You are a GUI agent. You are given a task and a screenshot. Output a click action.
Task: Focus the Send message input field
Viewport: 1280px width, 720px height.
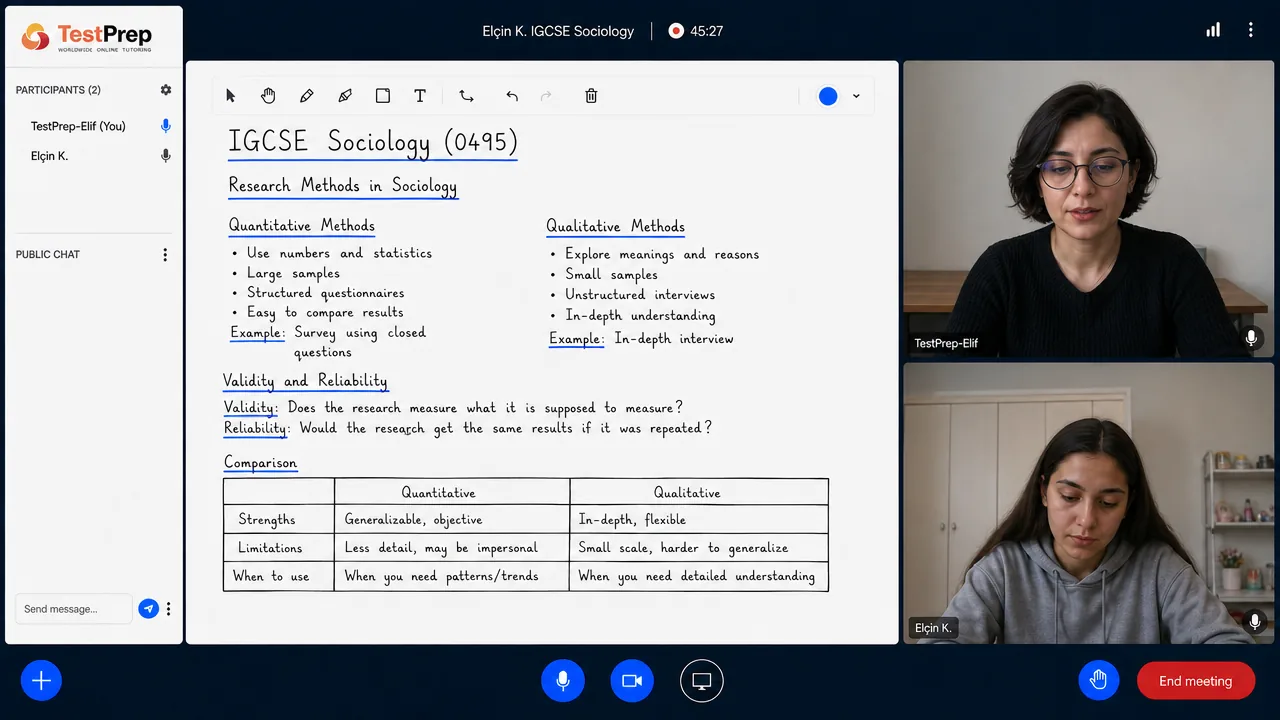(73, 609)
